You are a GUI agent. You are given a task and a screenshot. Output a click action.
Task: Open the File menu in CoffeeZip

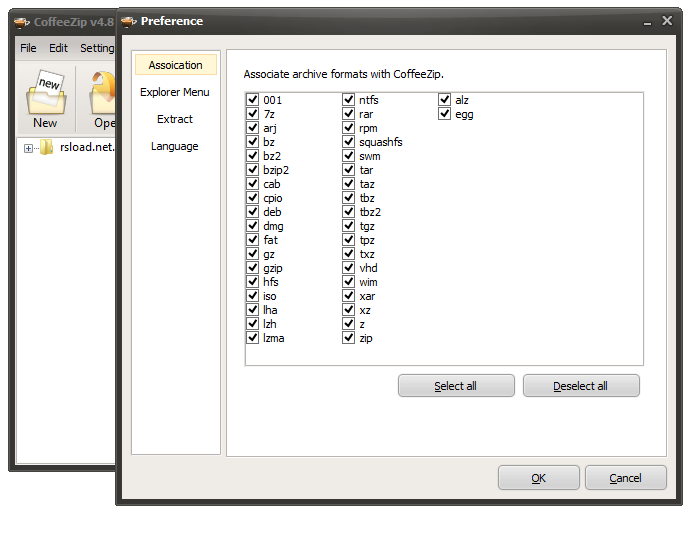(x=28, y=48)
